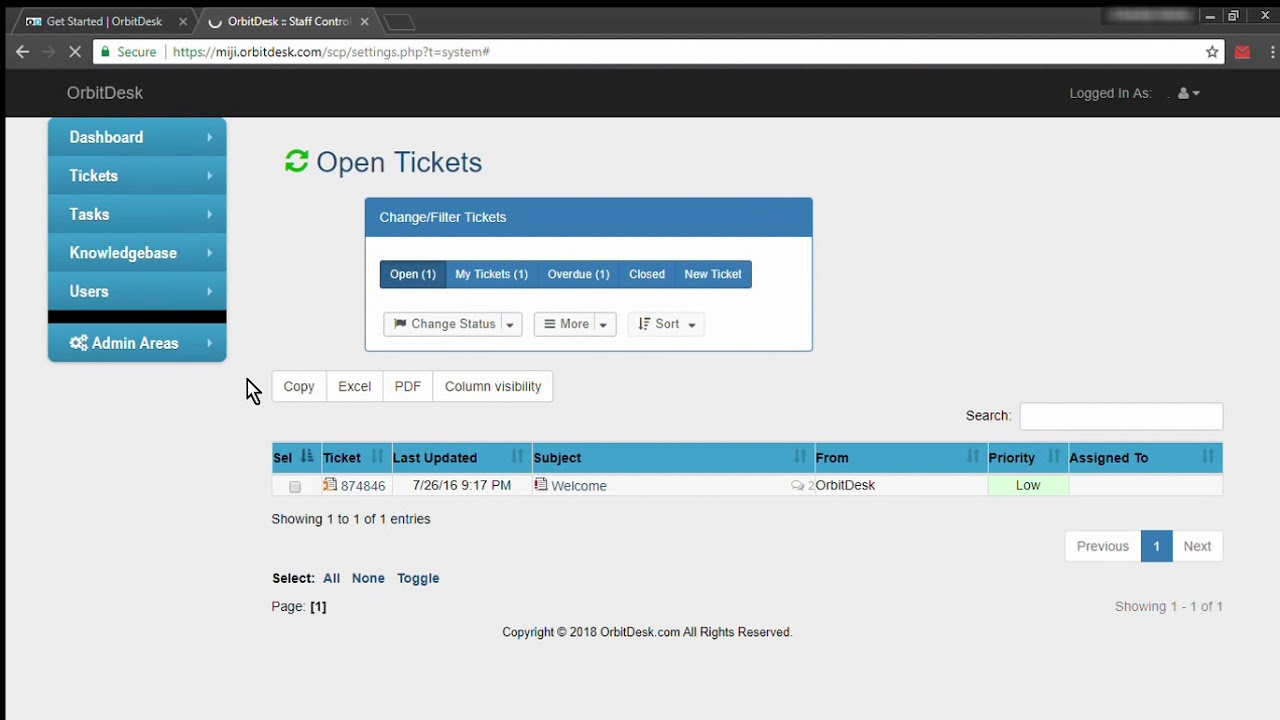Click the ticket icon next to 874846

pos(330,485)
